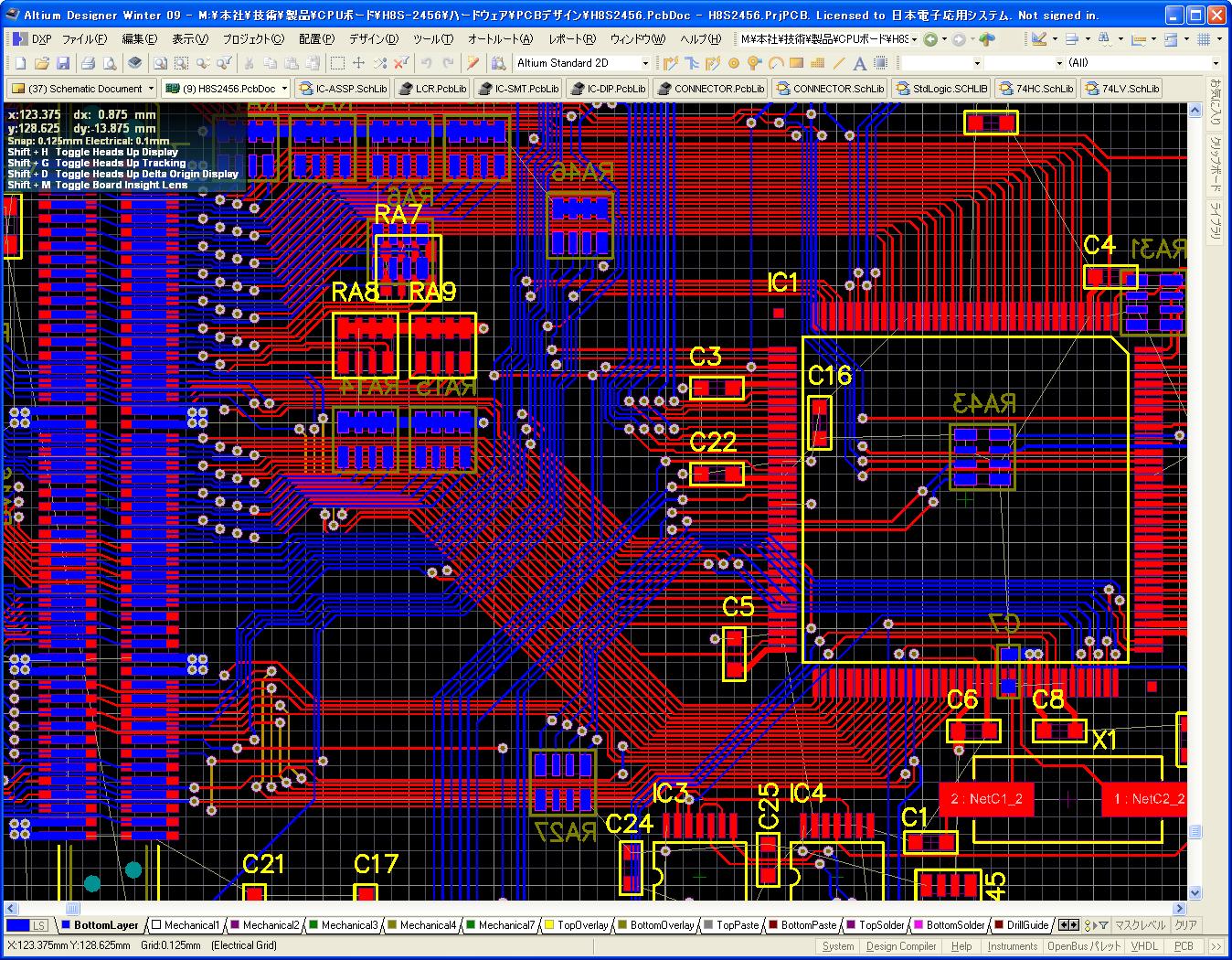Switch to the TopPaste layer
The image size is (1232, 960).
(731, 925)
